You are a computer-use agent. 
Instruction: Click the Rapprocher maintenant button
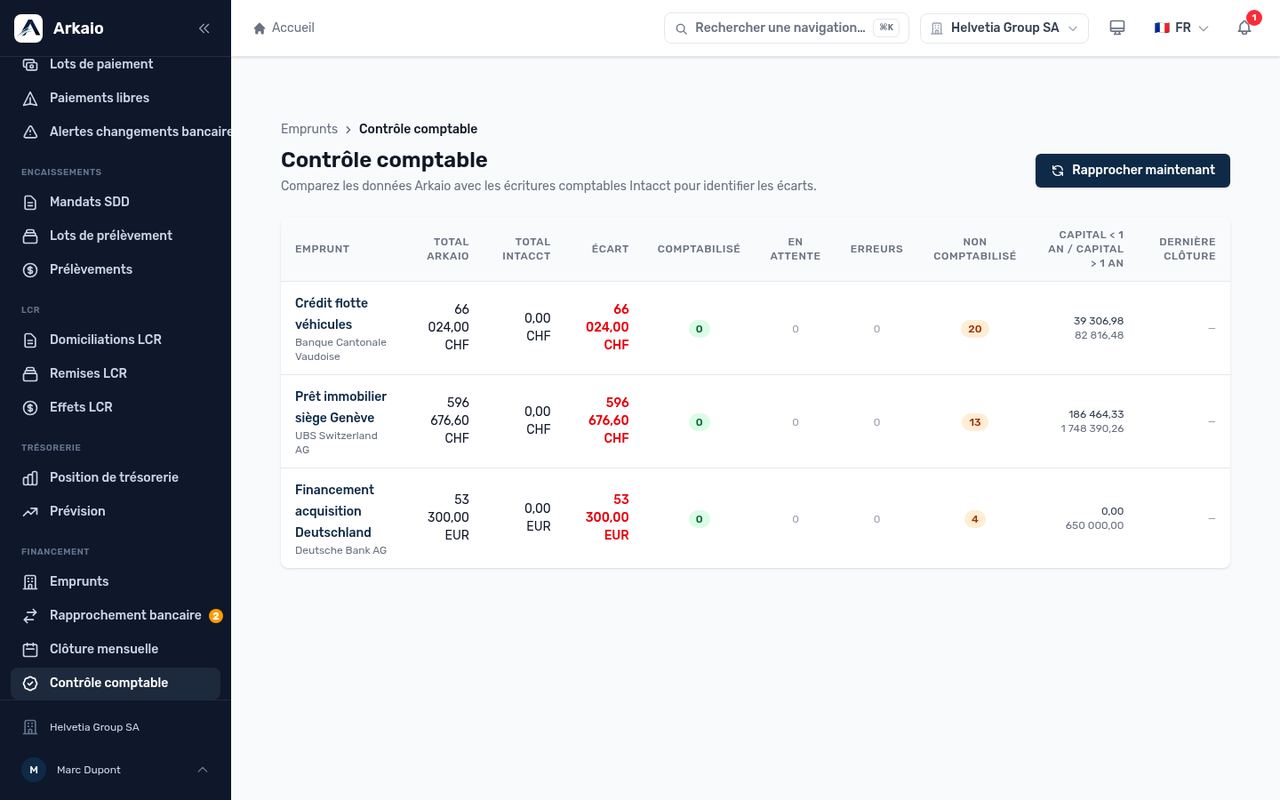pos(1132,171)
